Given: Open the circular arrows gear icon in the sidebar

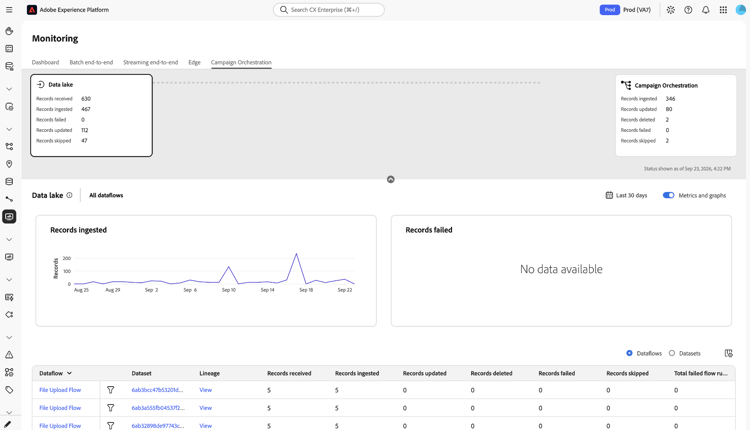Looking at the screenshot, I should [x=9, y=315].
